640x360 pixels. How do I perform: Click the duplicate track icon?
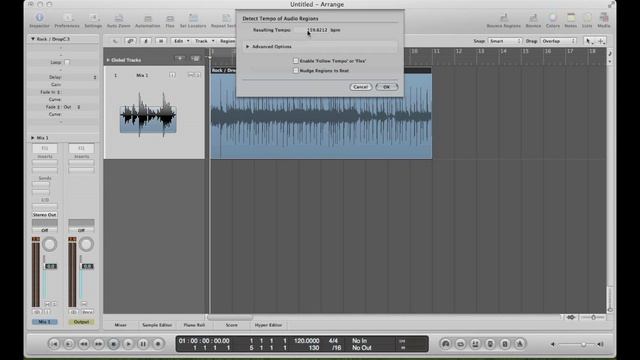[196, 59]
